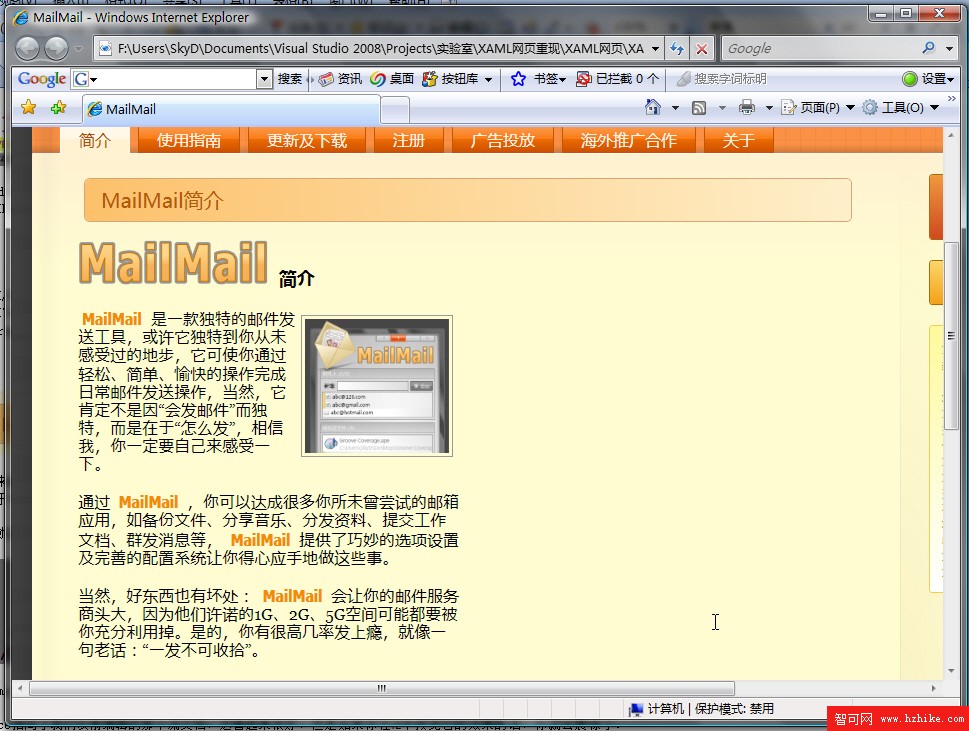Click the toolbar overflow chevron at far right
This screenshot has height=731, width=969.
(x=952, y=99)
